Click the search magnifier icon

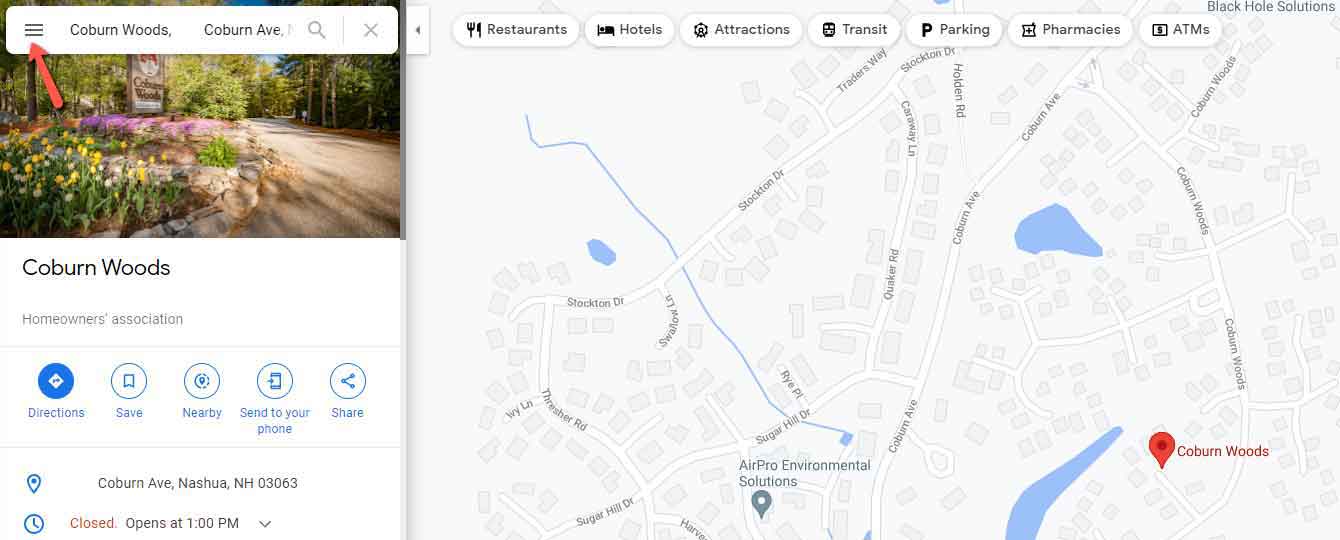pos(317,30)
